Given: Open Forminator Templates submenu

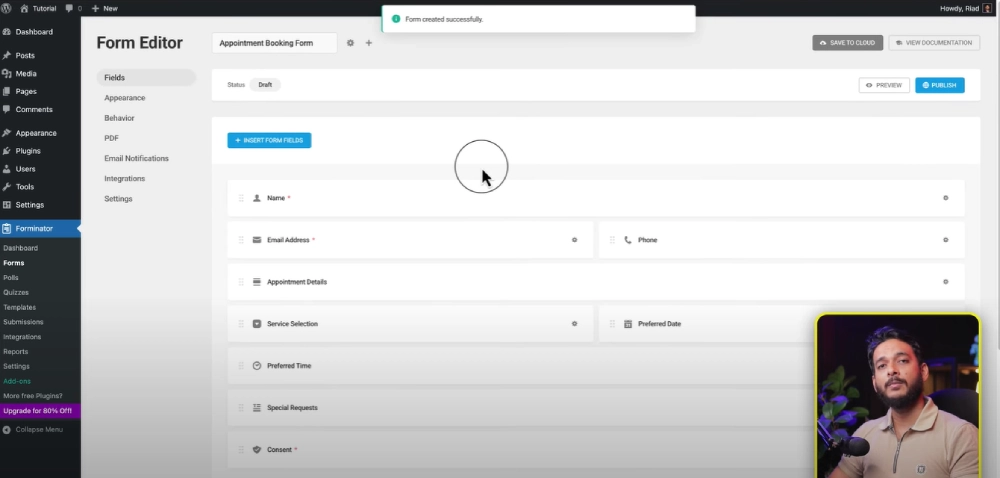Looking at the screenshot, I should point(19,307).
